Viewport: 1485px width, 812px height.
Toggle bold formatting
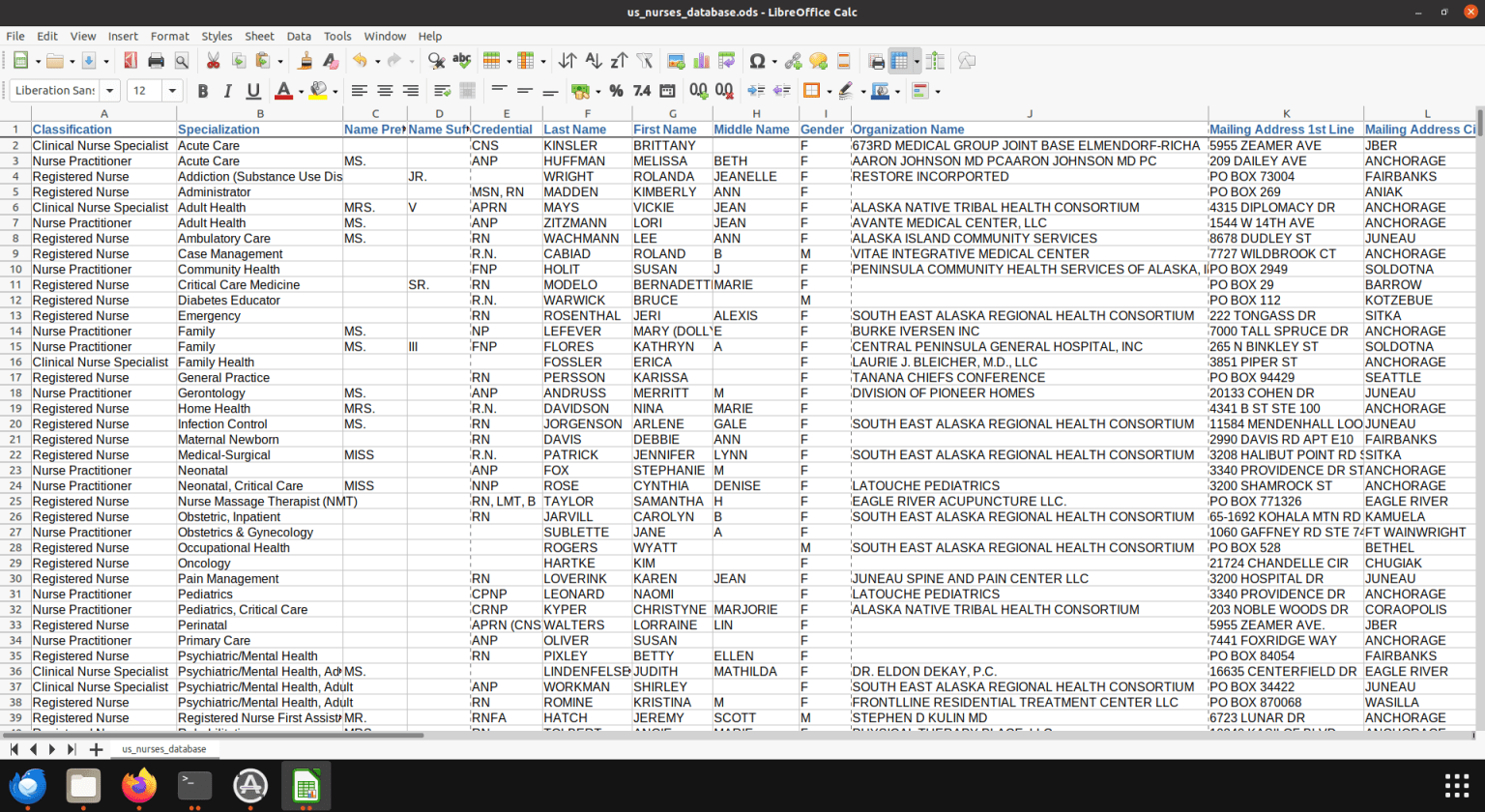point(203,90)
